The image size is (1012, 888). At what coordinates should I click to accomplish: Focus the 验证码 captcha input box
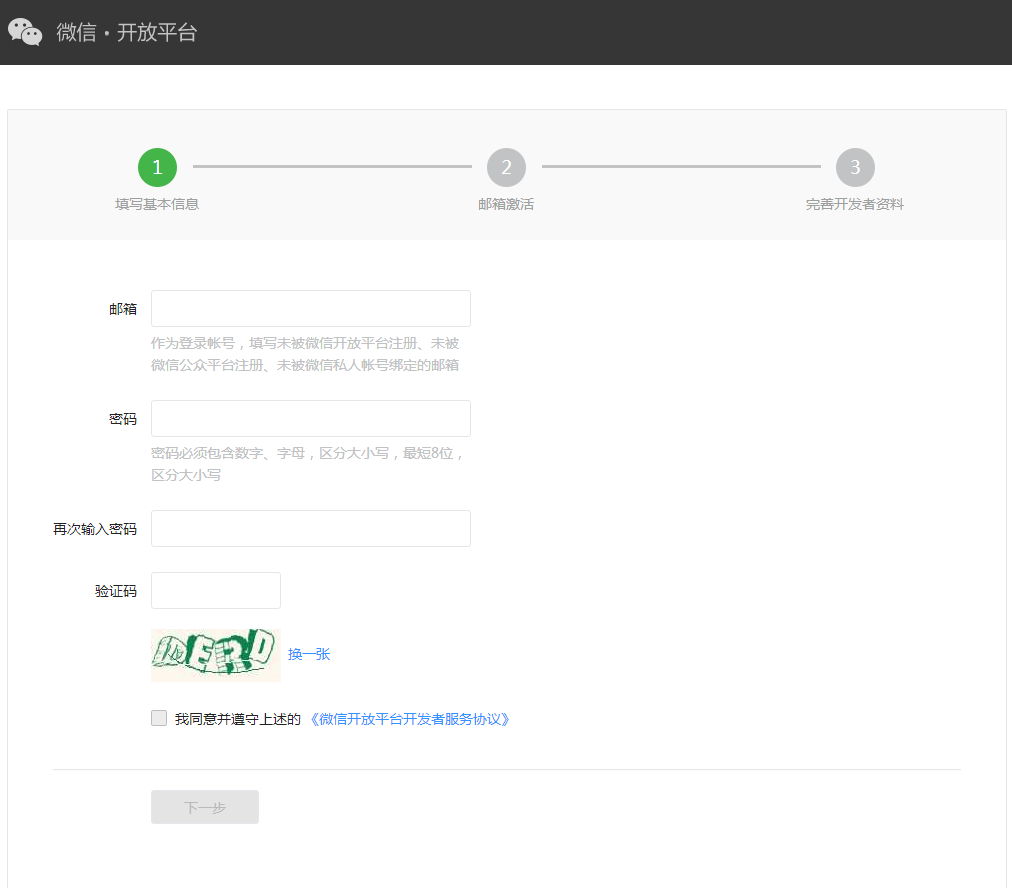tap(215, 590)
